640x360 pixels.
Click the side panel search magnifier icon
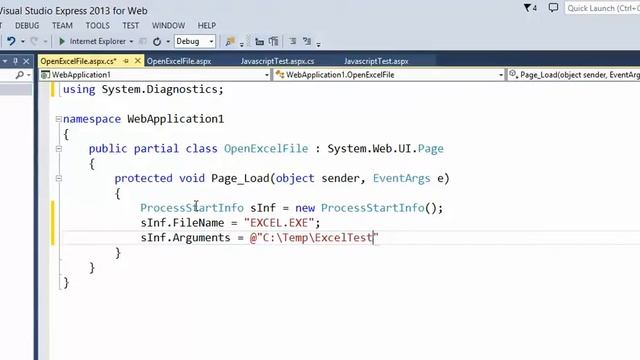click(19, 75)
